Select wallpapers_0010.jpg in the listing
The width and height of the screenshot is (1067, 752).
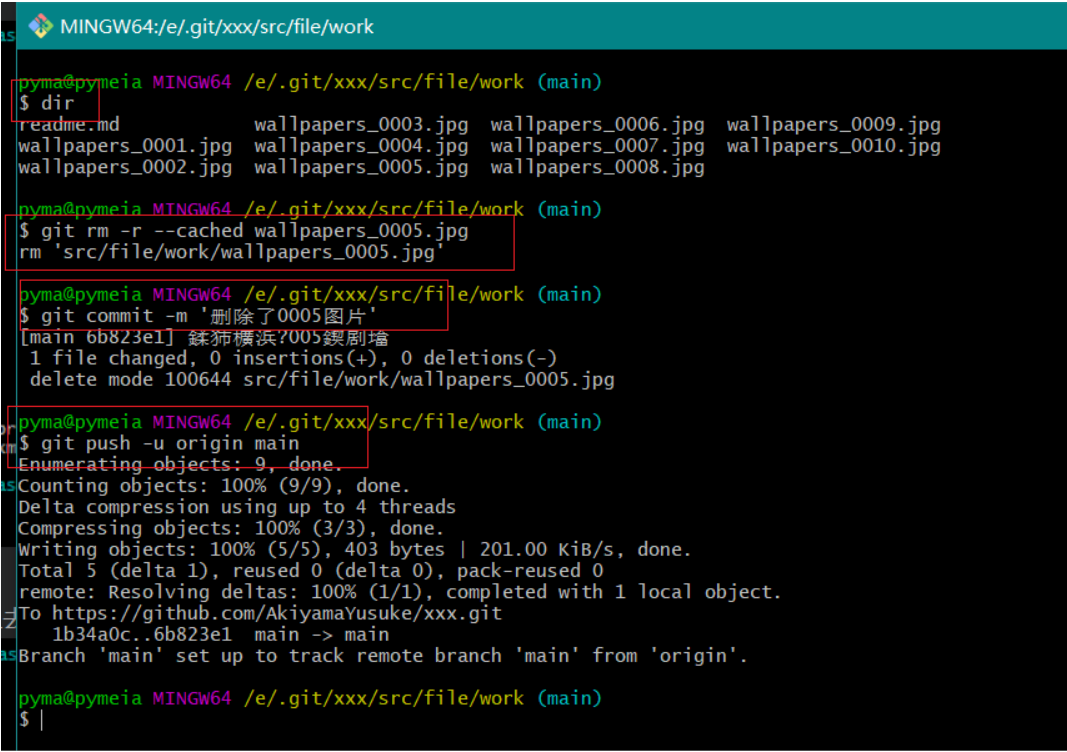tap(834, 146)
